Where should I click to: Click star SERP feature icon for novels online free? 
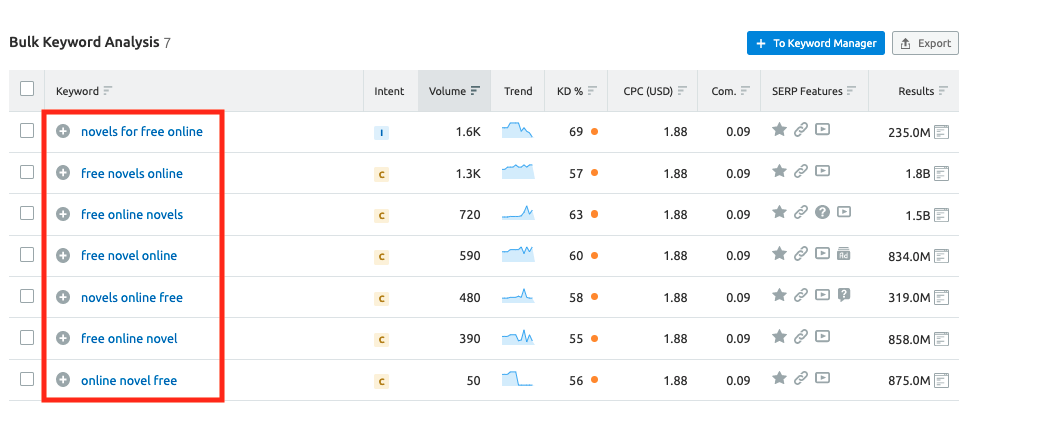point(779,295)
